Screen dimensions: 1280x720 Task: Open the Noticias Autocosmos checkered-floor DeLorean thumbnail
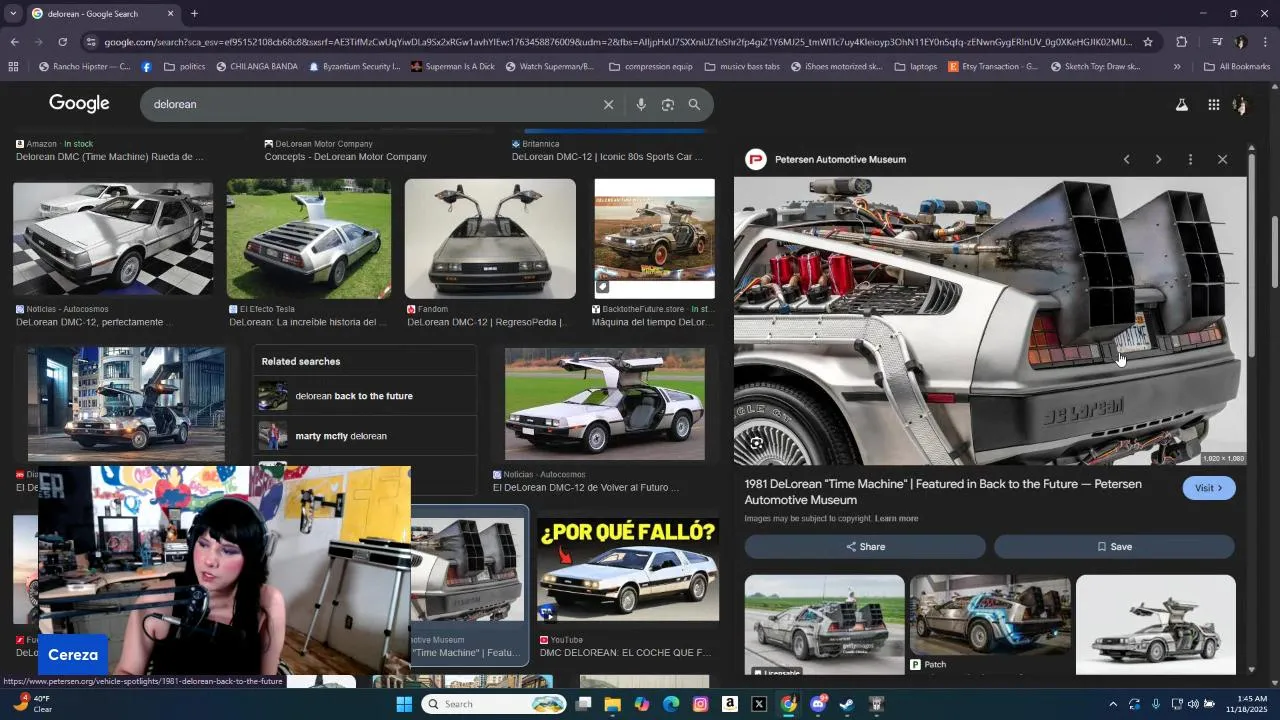(113, 238)
